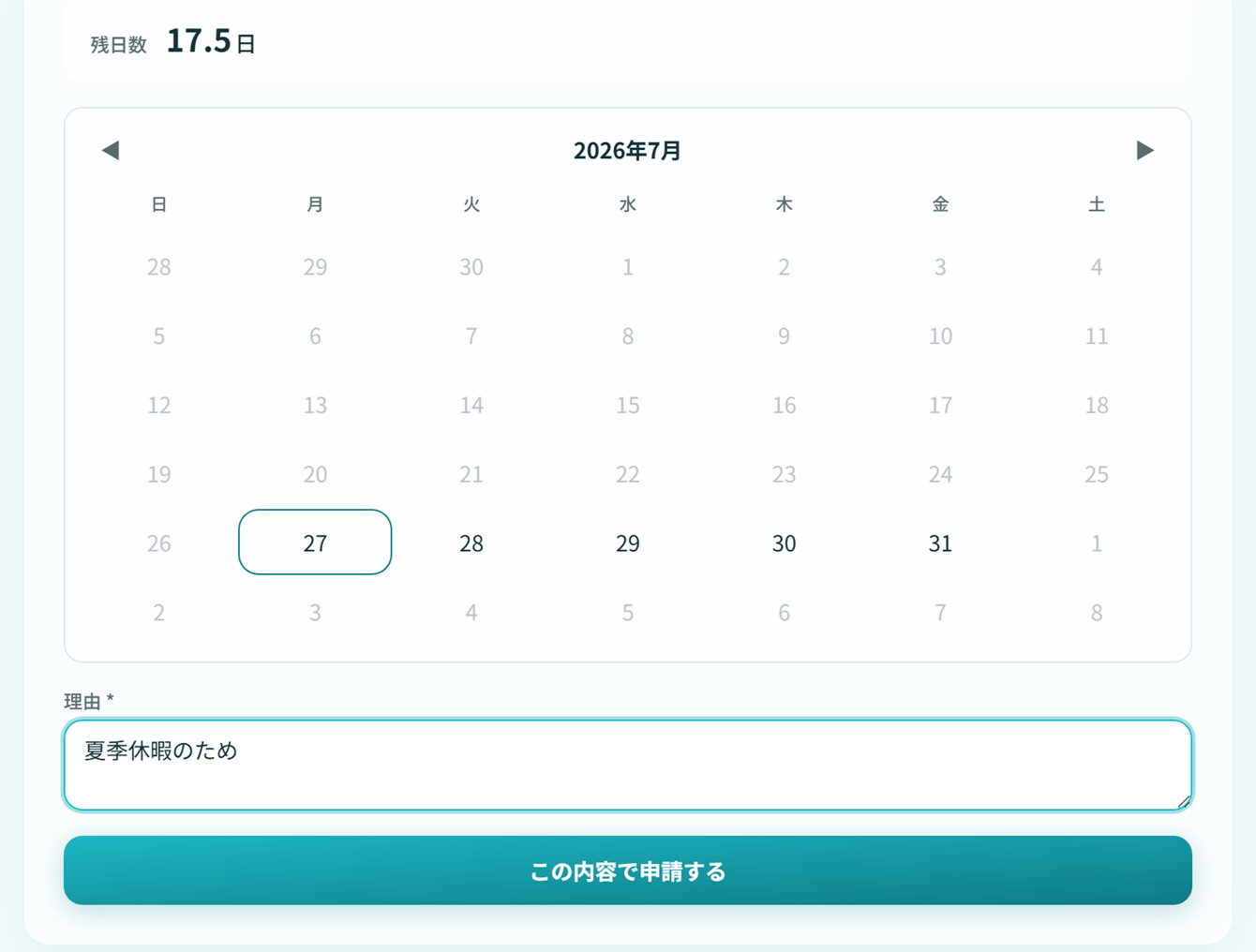
Task: Click greyed-out date 21 Tuesday
Action: click(x=471, y=474)
